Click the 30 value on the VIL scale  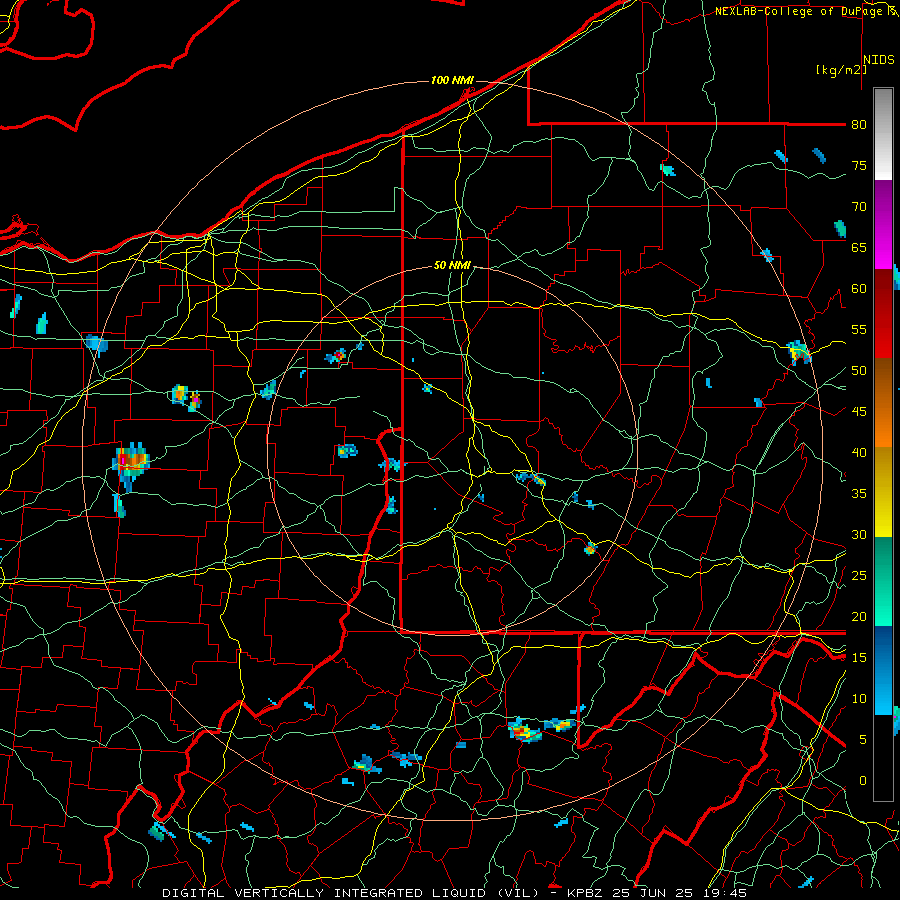(859, 534)
